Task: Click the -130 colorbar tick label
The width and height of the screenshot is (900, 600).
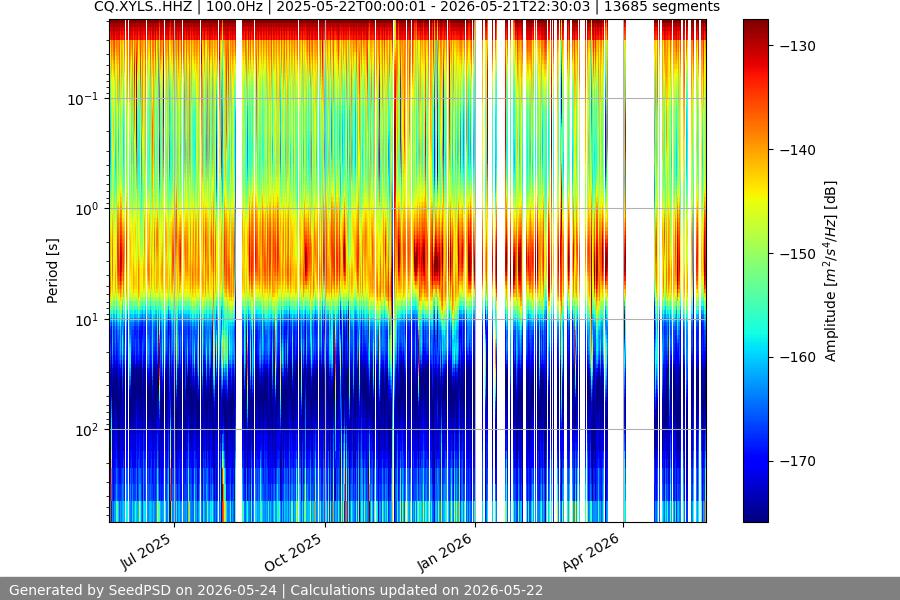Action: 798,46
